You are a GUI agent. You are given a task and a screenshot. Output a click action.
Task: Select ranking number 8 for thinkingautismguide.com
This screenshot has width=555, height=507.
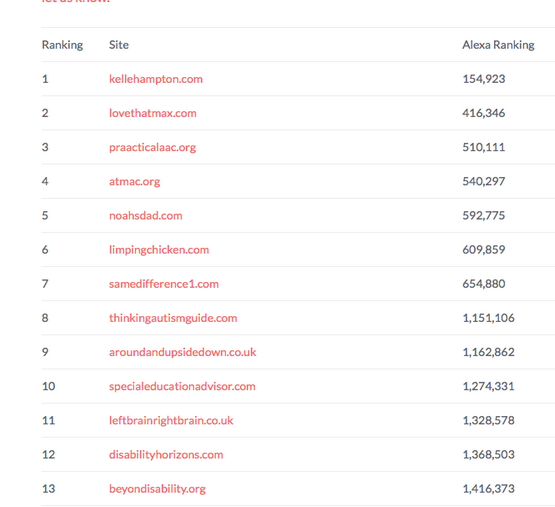coord(45,318)
